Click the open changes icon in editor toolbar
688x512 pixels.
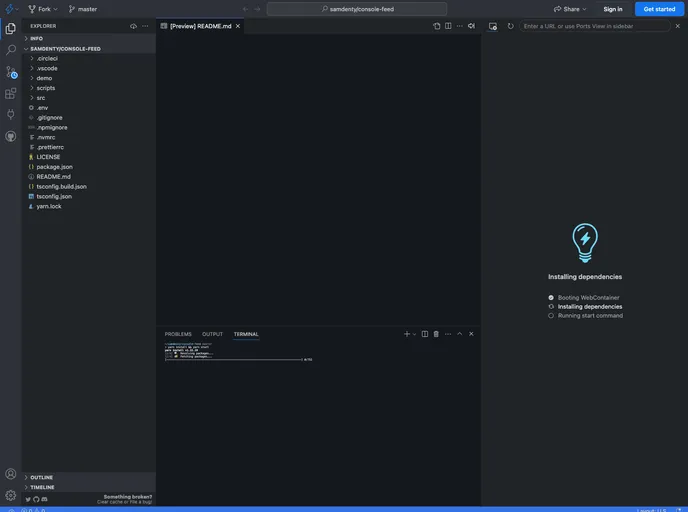(x=436, y=26)
